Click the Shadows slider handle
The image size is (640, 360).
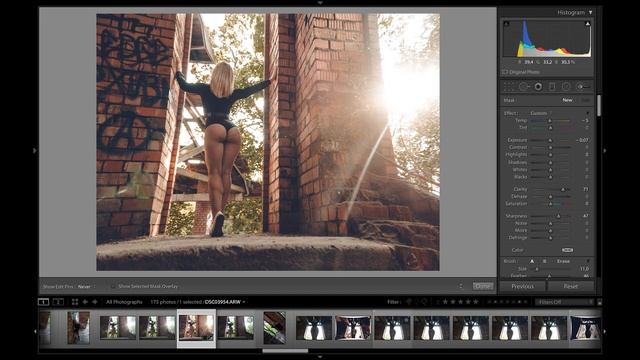550,162
